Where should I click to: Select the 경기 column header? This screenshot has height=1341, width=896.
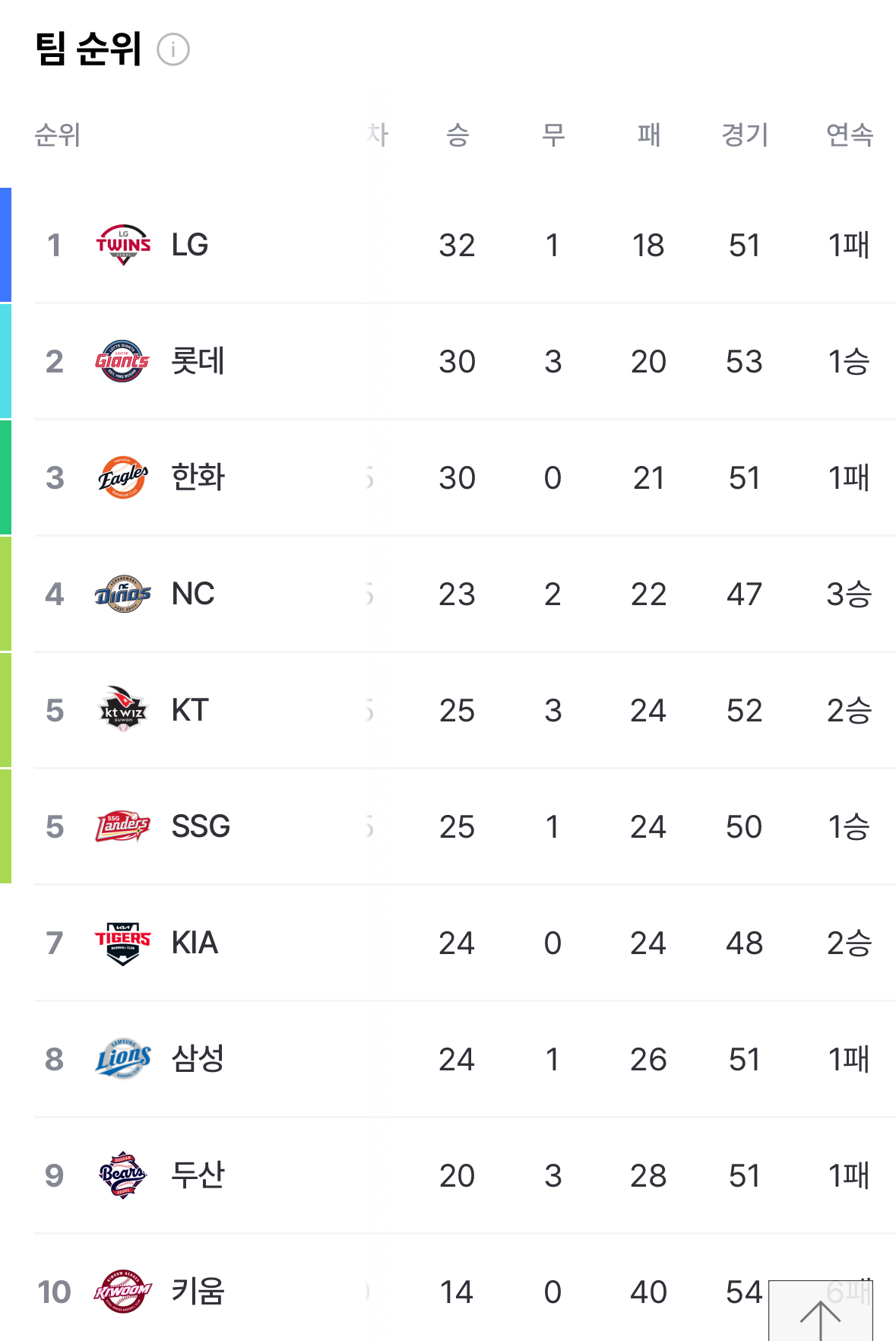coord(745,135)
